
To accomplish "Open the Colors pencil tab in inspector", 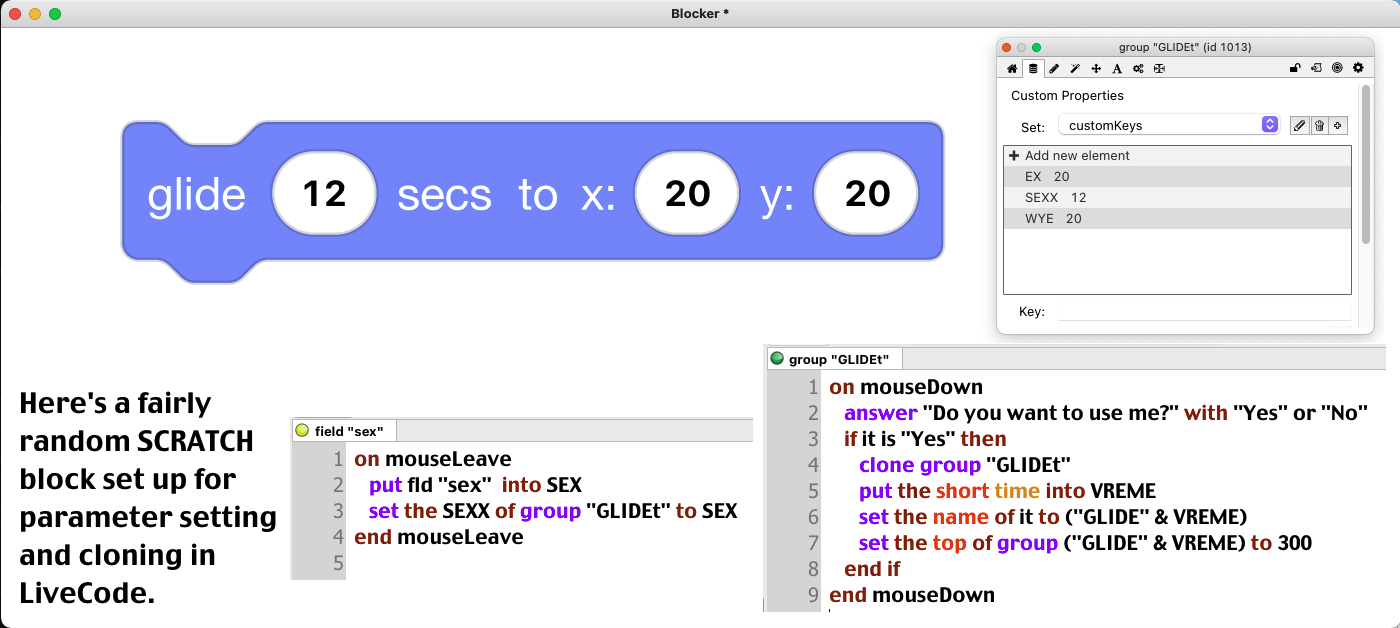I will point(1054,68).
